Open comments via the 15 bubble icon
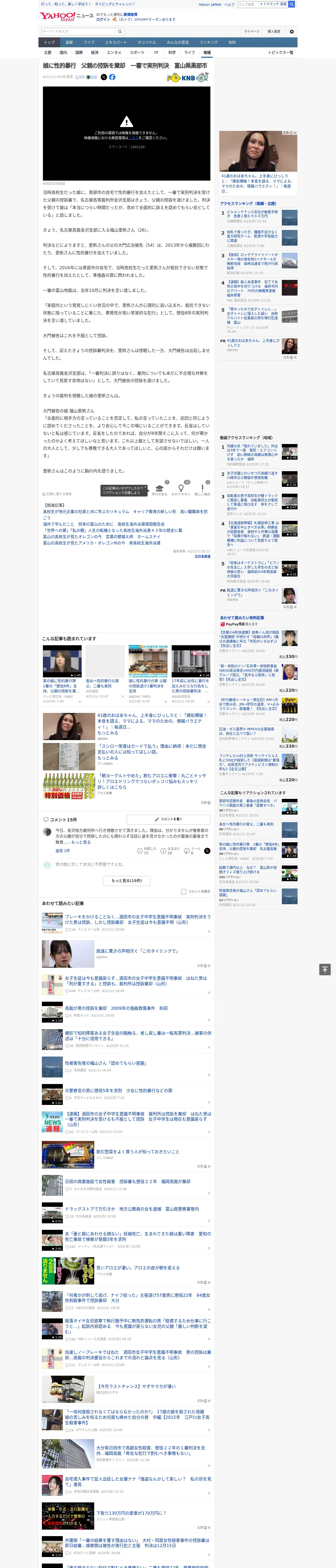Image resolution: width=336 pixels, height=1568 pixels. pos(80,77)
